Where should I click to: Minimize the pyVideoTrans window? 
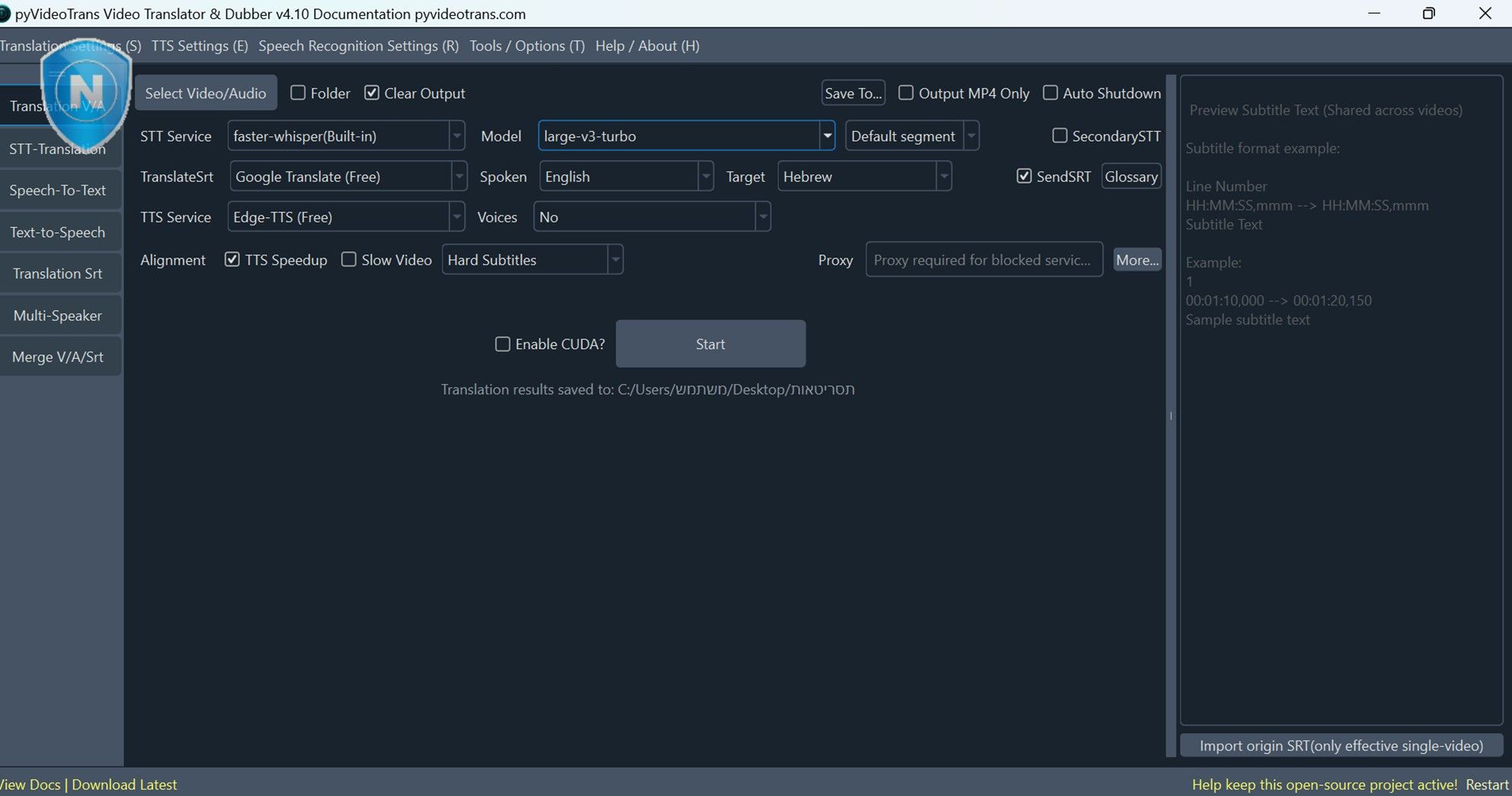pyautogui.click(x=1374, y=14)
